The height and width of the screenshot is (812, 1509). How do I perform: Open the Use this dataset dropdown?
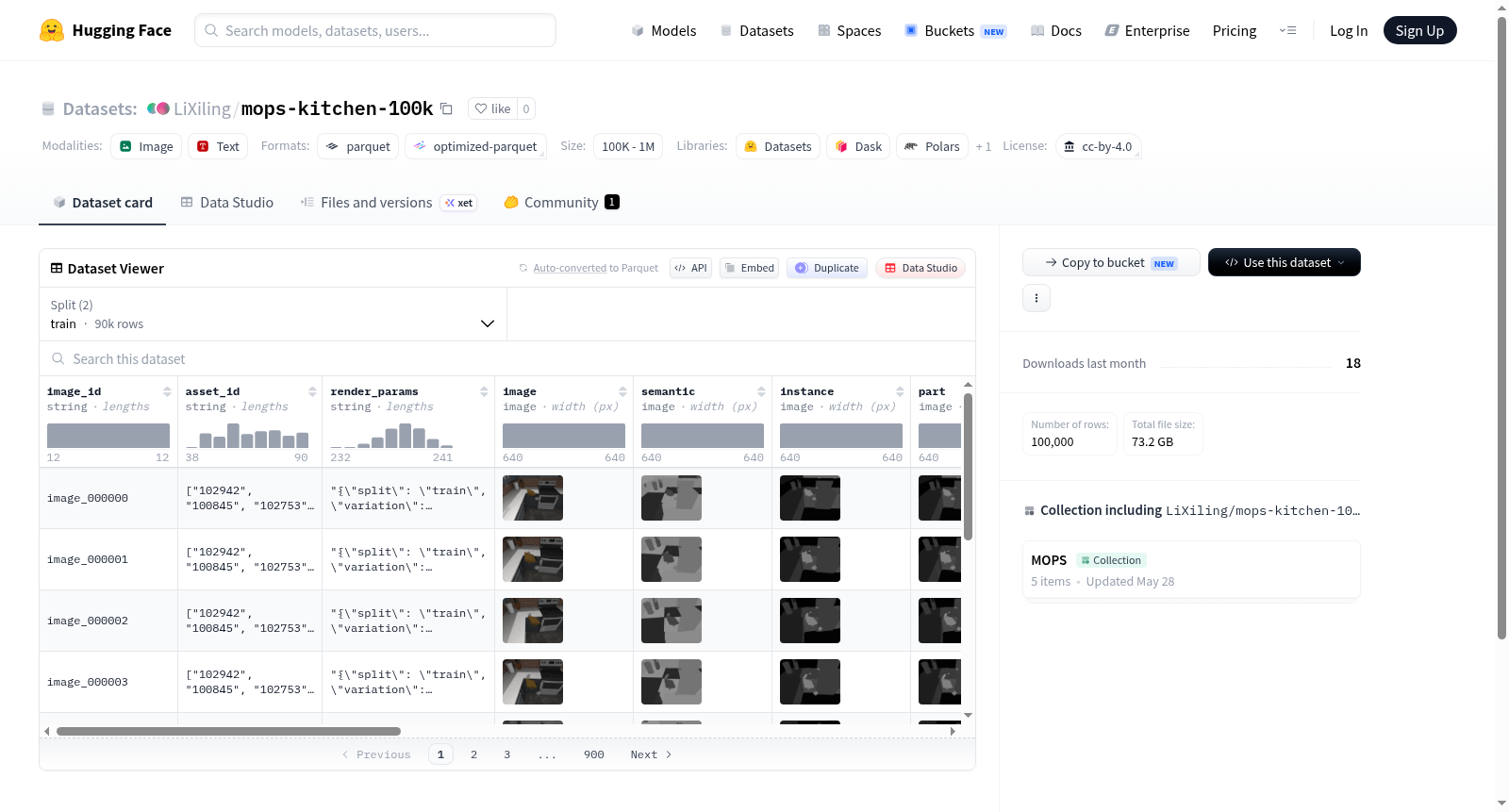(1285, 262)
